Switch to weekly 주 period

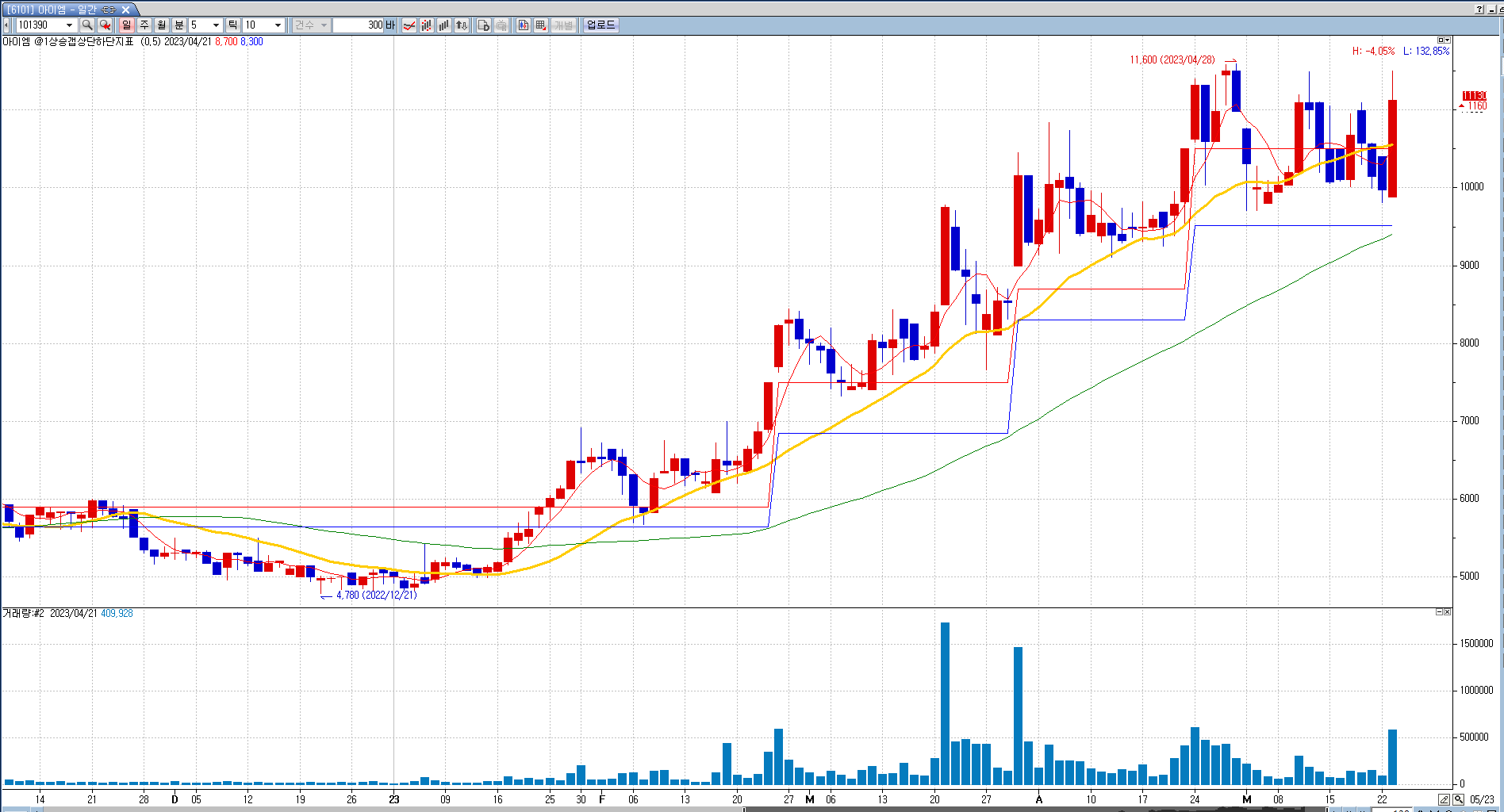tap(144, 25)
